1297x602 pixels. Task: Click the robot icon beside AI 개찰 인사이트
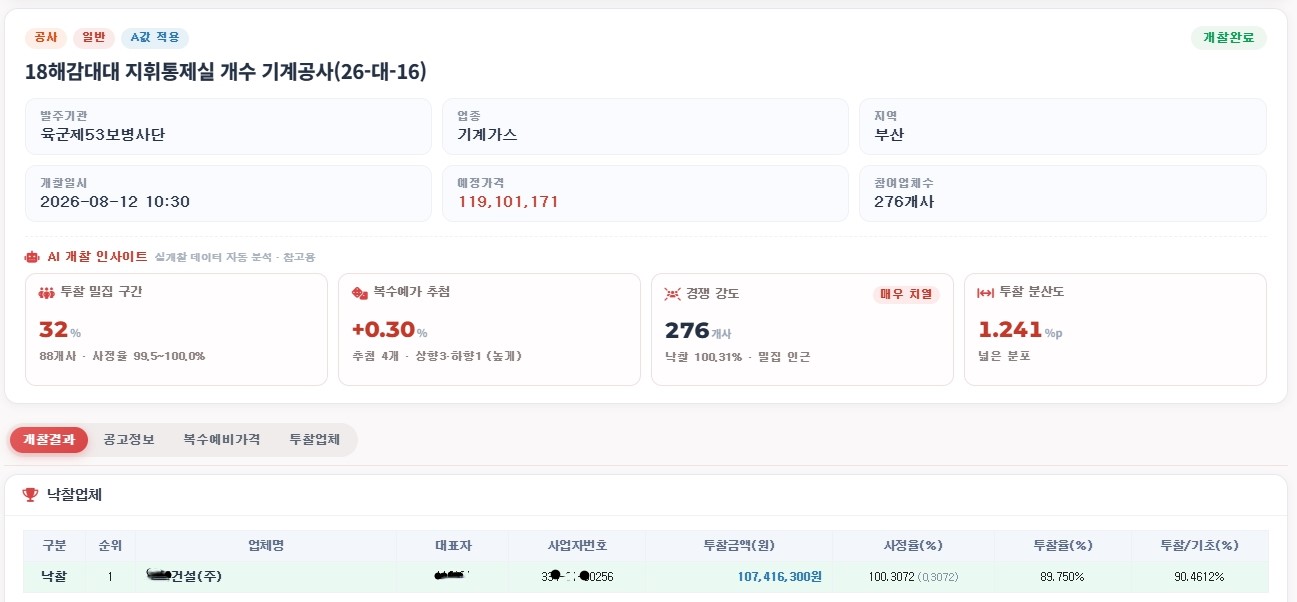pos(32,257)
